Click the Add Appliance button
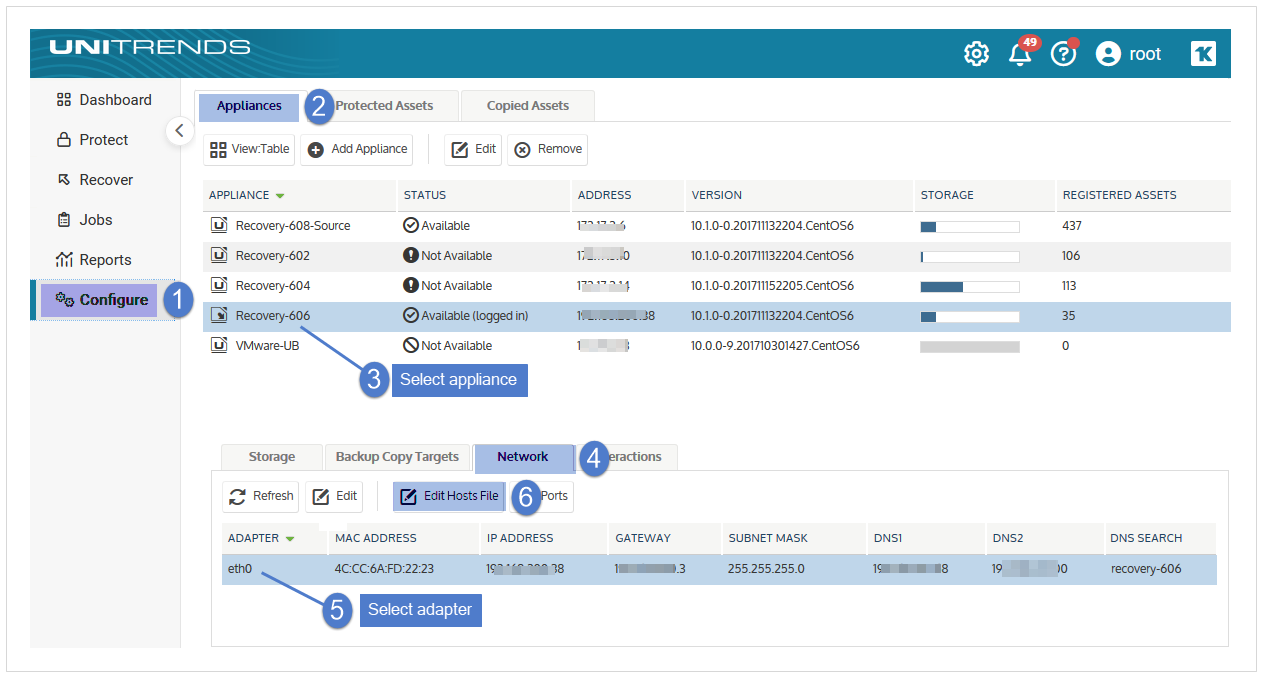This screenshot has height=692, width=1283. point(357,149)
